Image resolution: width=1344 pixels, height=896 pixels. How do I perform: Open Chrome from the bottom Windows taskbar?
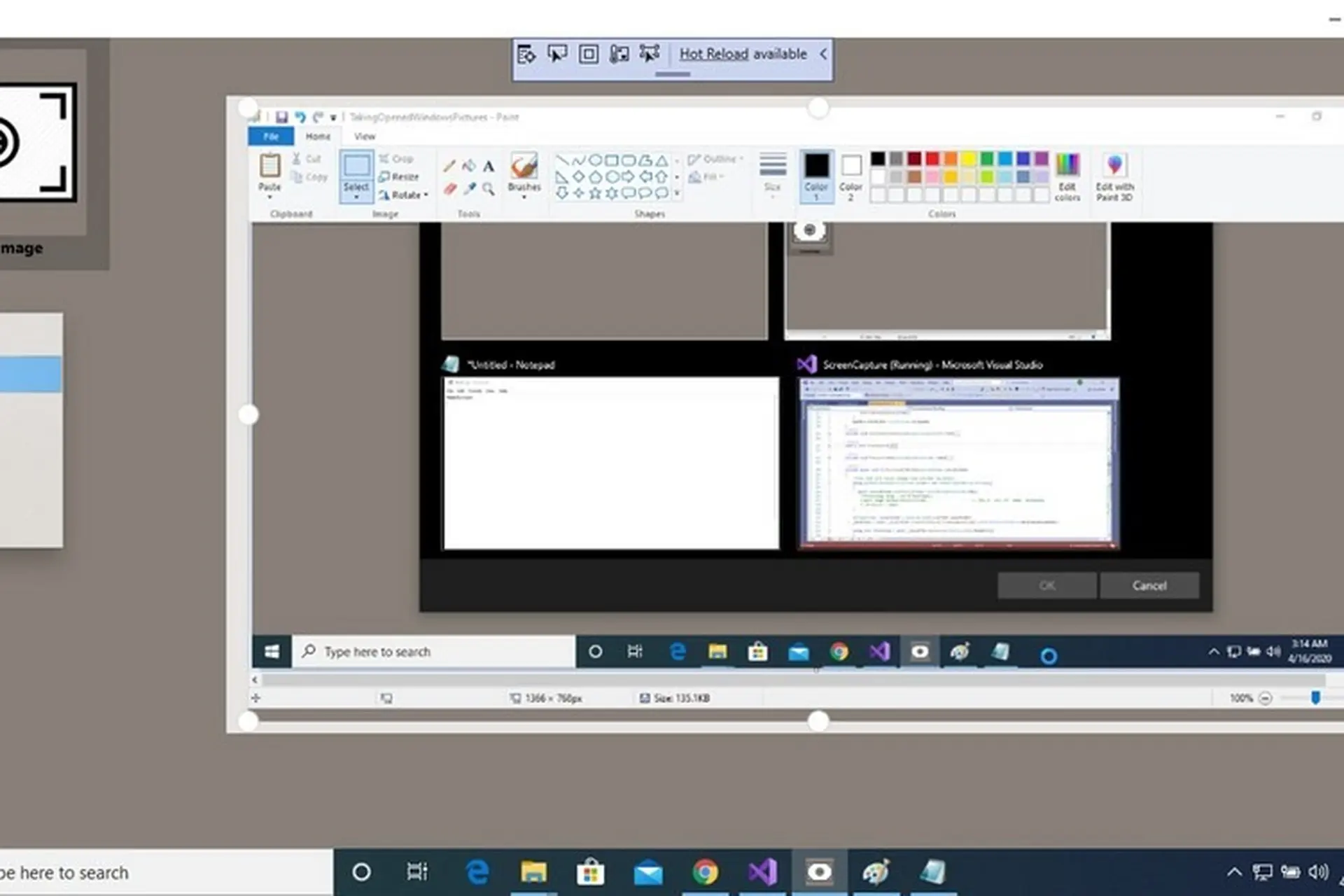pos(706,872)
